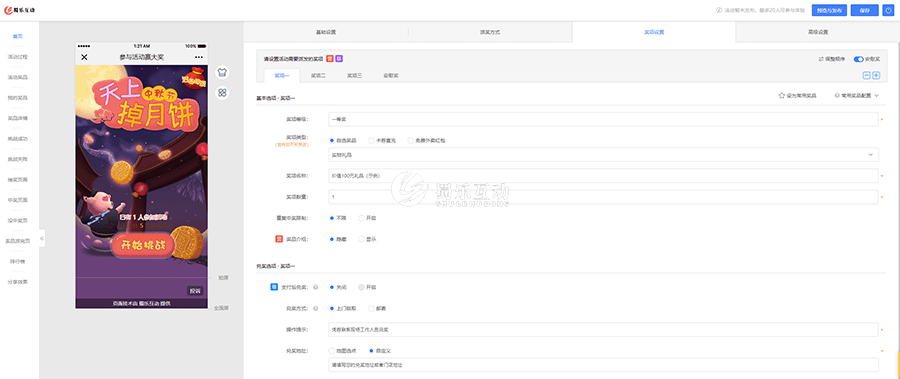Viewport: 900px width, 379px height.
Task: Click the X close icon in phone preview header
Action: (84, 57)
